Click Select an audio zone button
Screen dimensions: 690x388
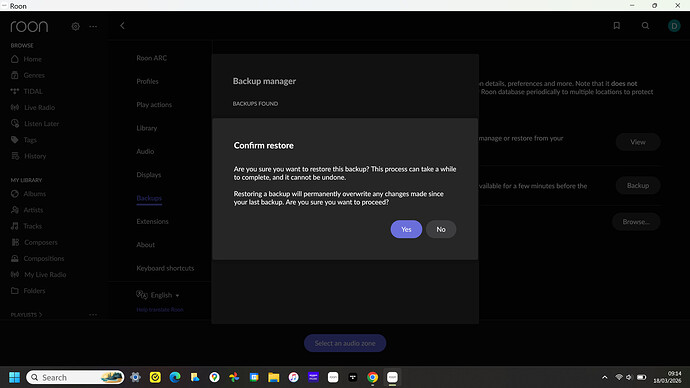coord(345,343)
